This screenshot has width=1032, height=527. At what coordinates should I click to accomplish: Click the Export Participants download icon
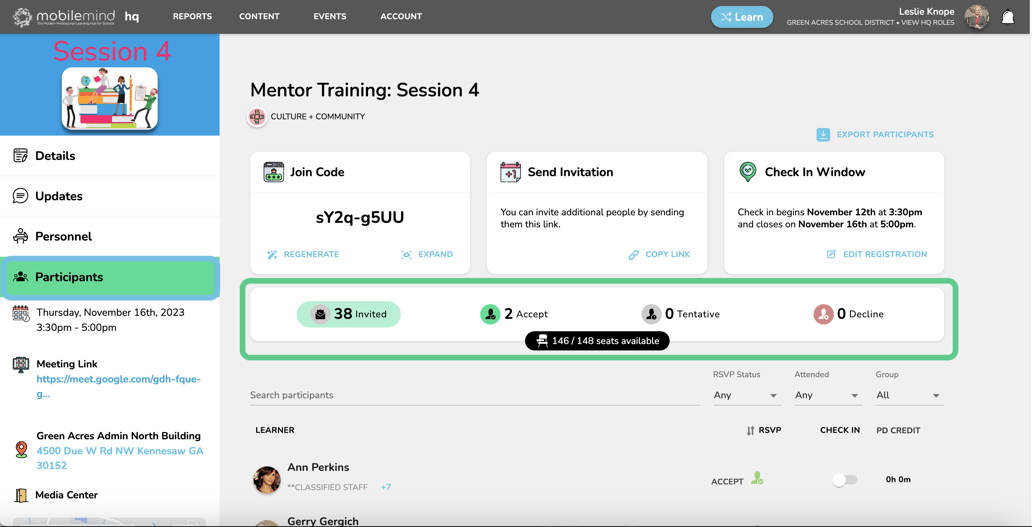[823, 134]
